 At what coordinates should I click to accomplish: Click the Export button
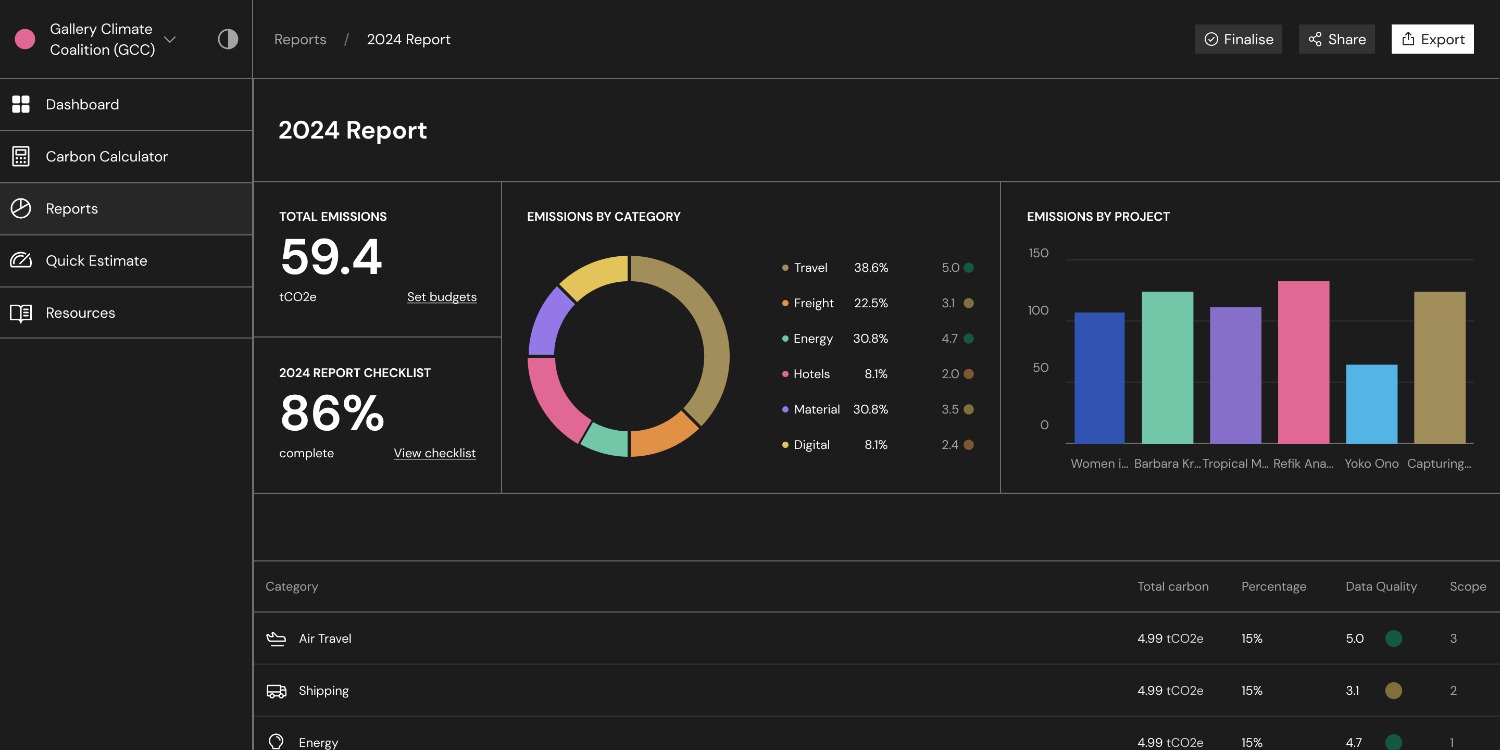coord(1432,39)
